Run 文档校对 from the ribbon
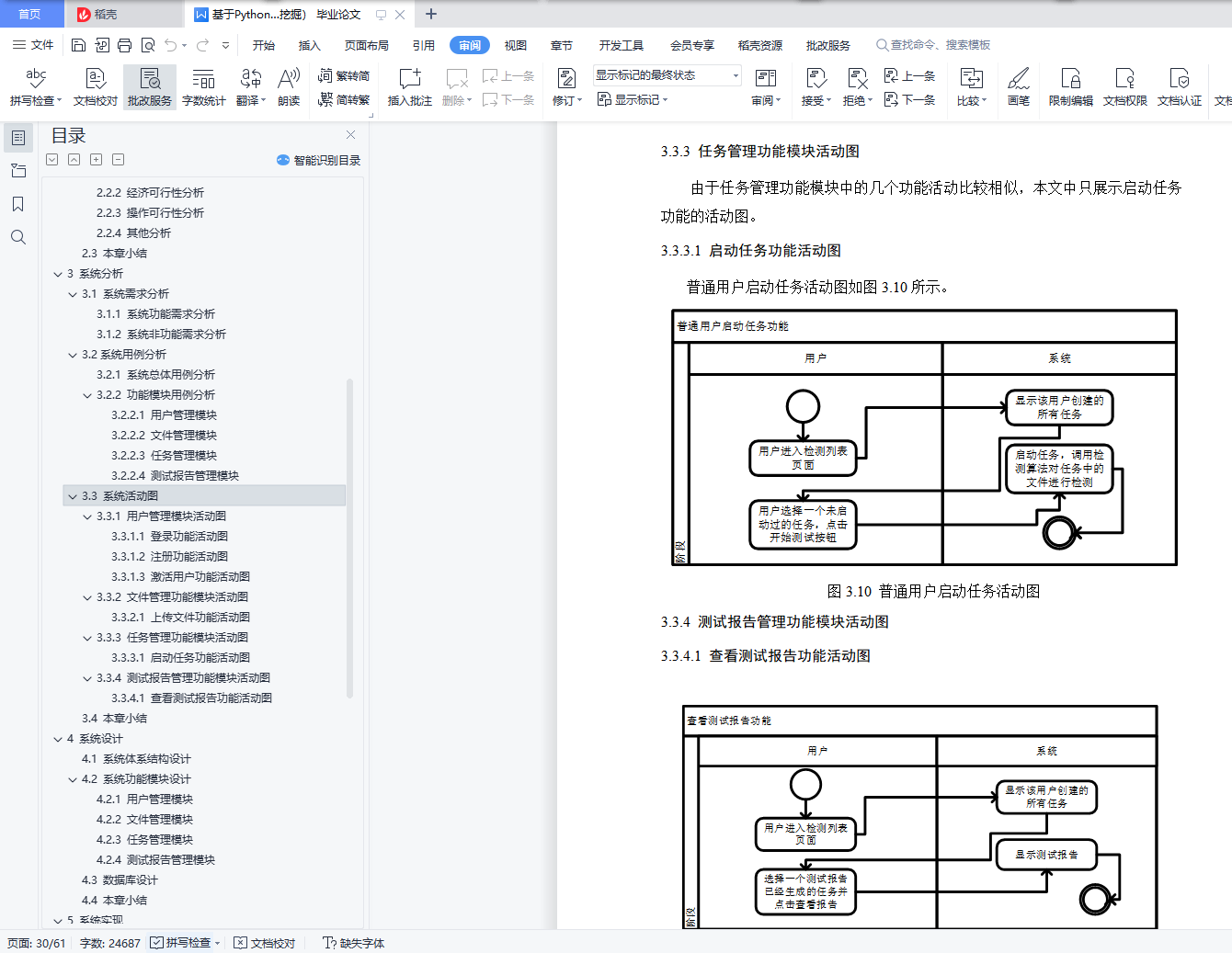Screen dimensions: 1232x953 click(96, 87)
